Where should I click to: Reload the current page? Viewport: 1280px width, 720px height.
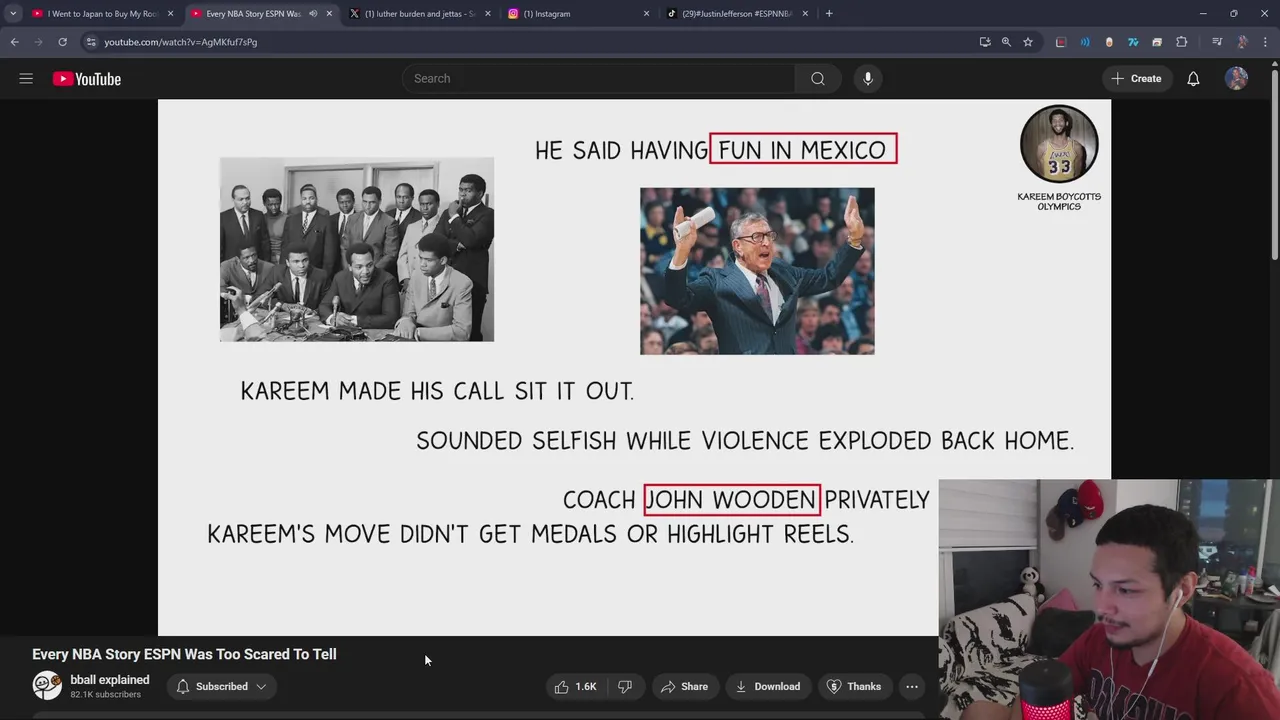point(62,42)
